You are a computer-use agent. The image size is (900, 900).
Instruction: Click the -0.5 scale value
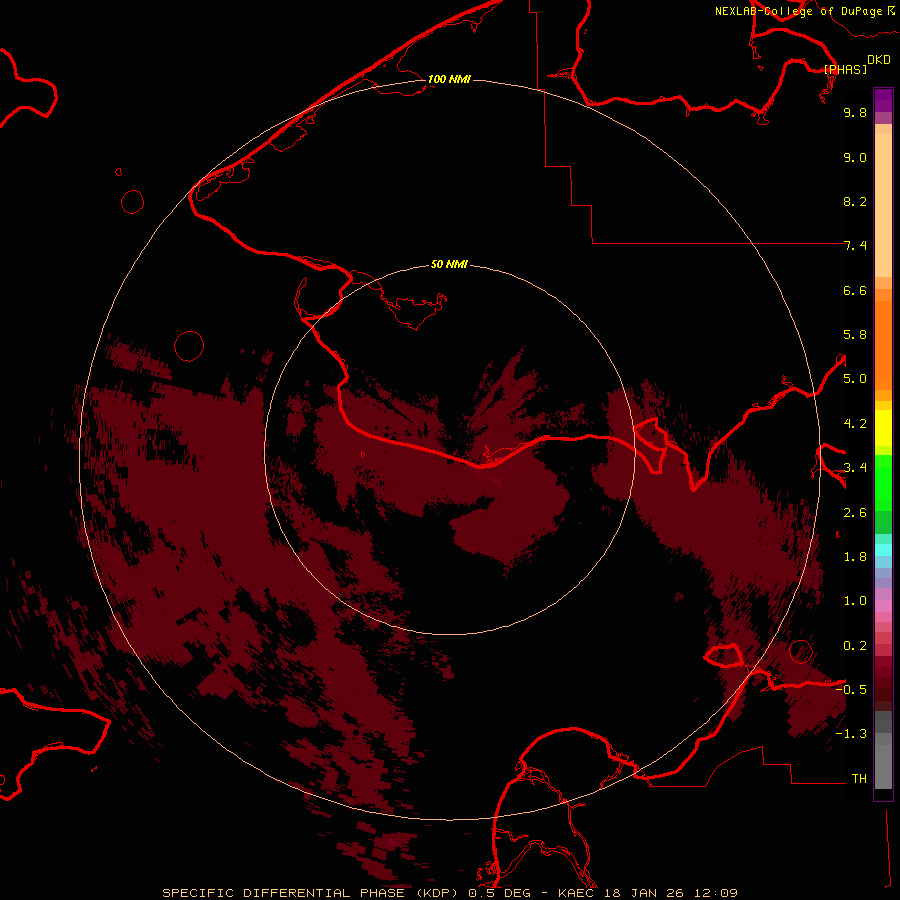coord(851,690)
